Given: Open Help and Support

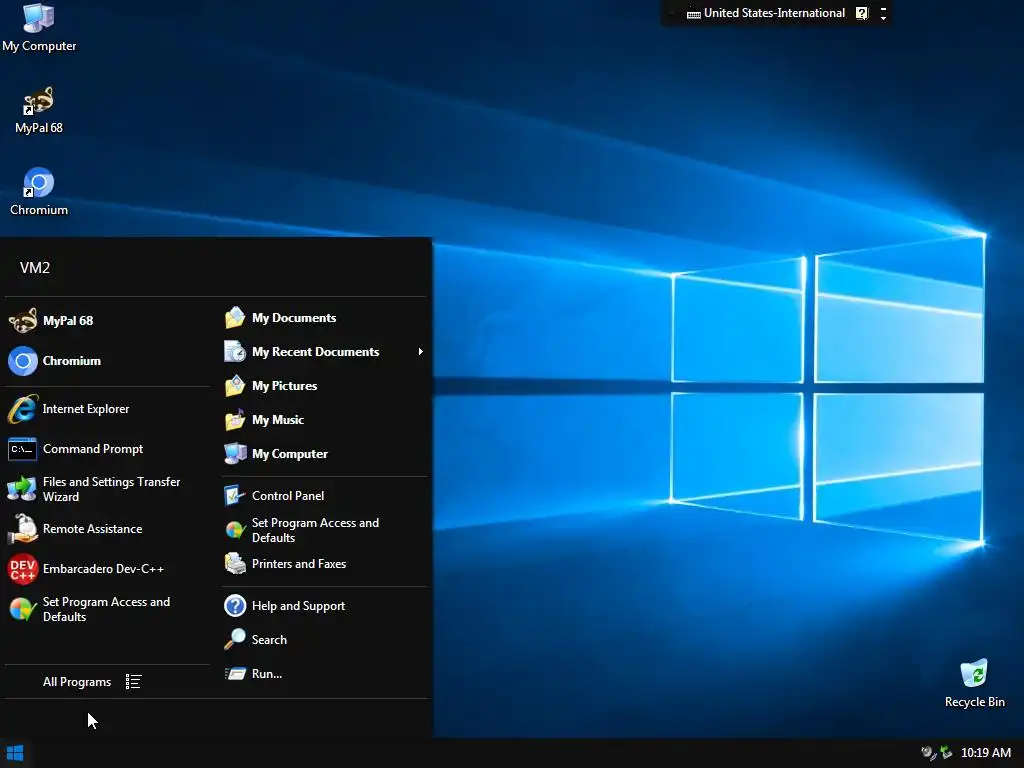Looking at the screenshot, I should click(x=325, y=606).
